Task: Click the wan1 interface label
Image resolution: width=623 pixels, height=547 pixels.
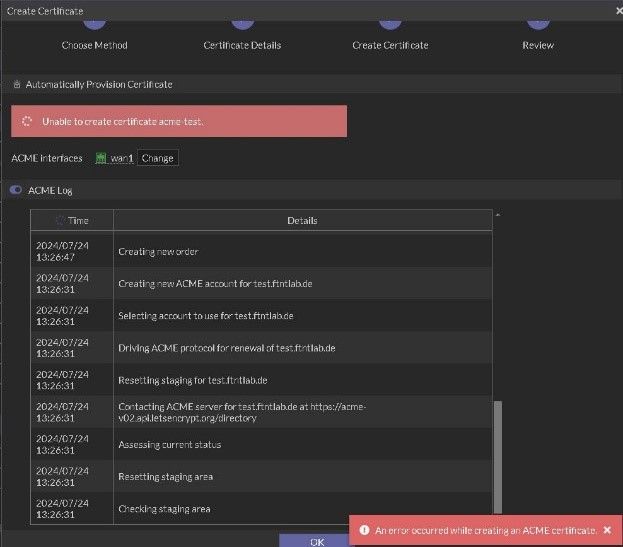Action: point(122,158)
